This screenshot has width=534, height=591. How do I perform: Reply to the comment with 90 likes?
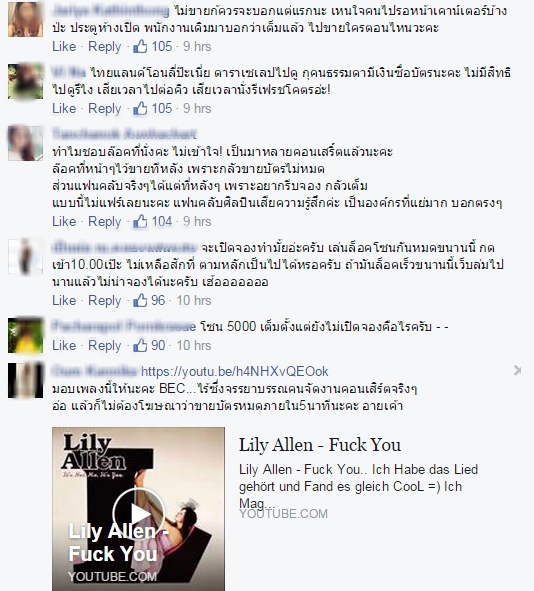tap(104, 345)
